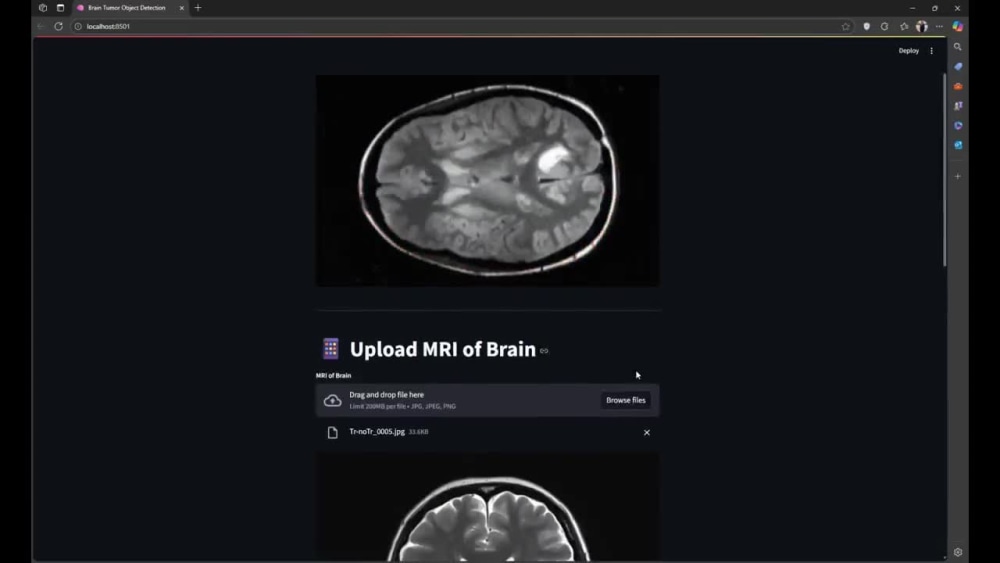Click the calculator emoji icon next to heading
The width and height of the screenshot is (1000, 563).
[x=330, y=349]
